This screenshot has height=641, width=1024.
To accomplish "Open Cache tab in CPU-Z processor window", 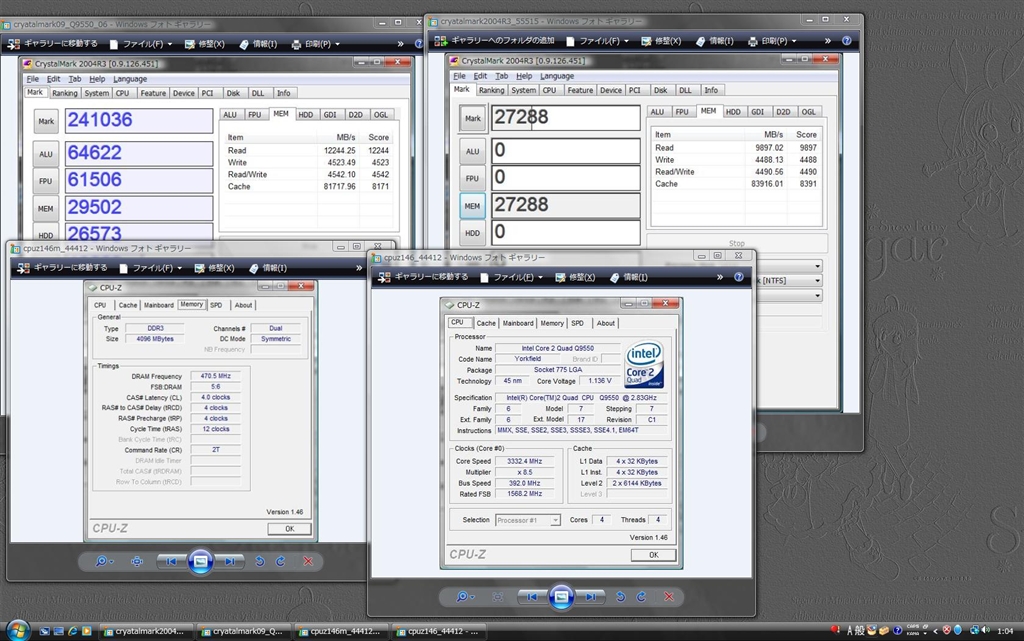I will pyautogui.click(x=486, y=323).
